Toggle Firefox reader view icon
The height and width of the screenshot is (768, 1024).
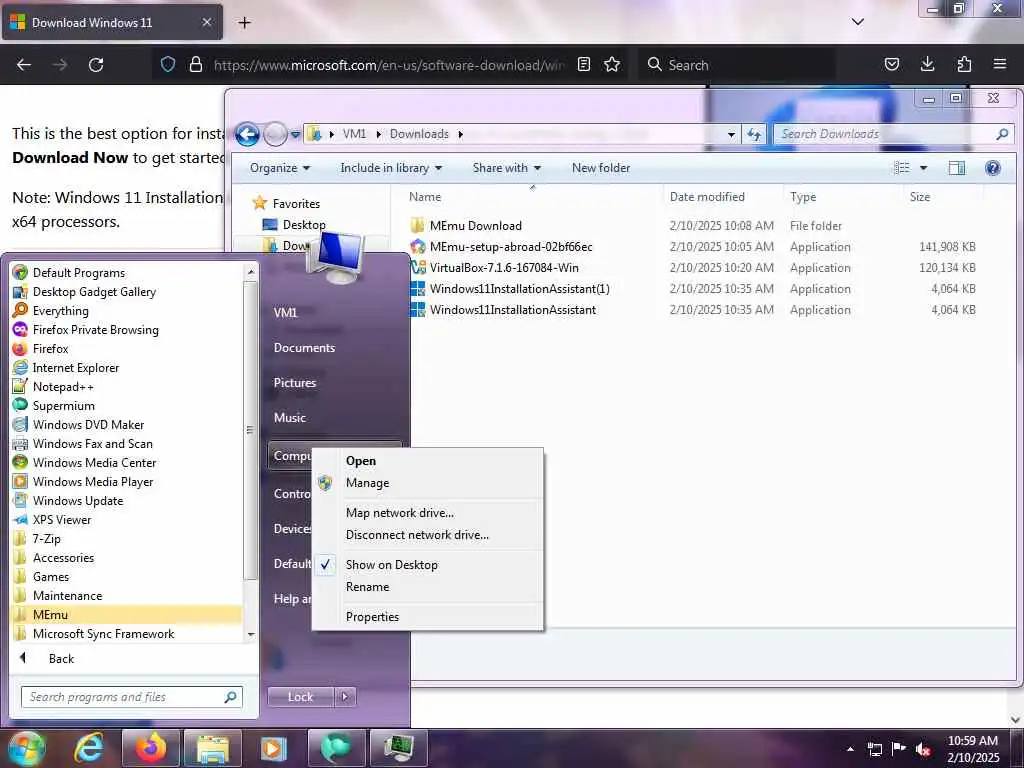[584, 65]
